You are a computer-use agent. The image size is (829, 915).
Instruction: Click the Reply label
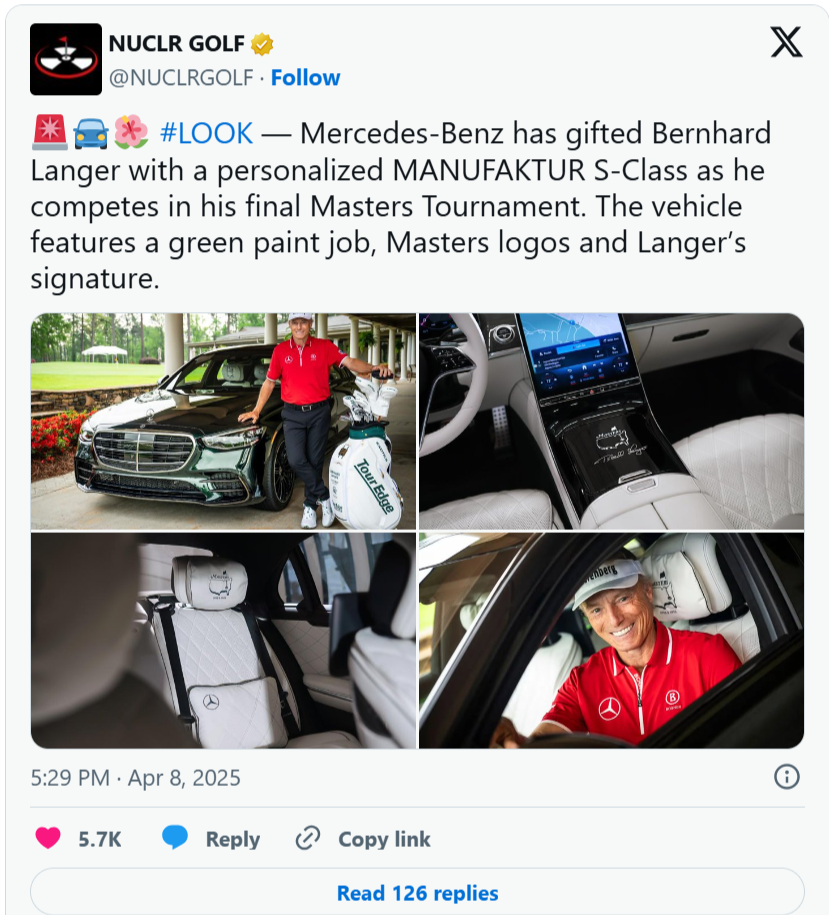(233, 839)
